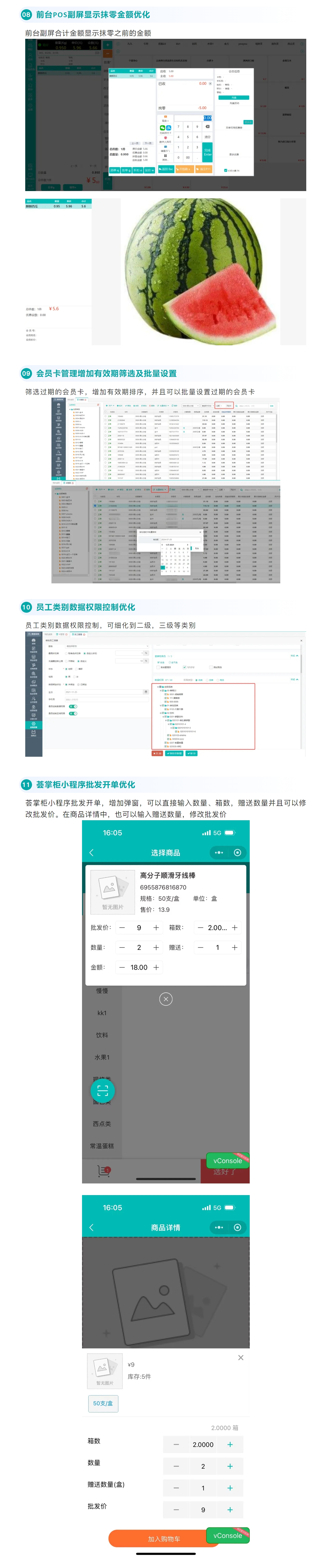Select the 水果1 category
Viewport: 323px width, 1568px height.
tap(102, 1057)
